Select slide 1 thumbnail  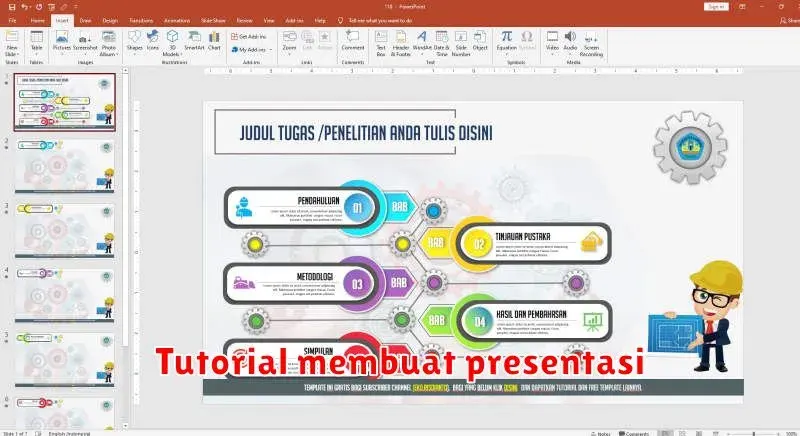[65, 102]
